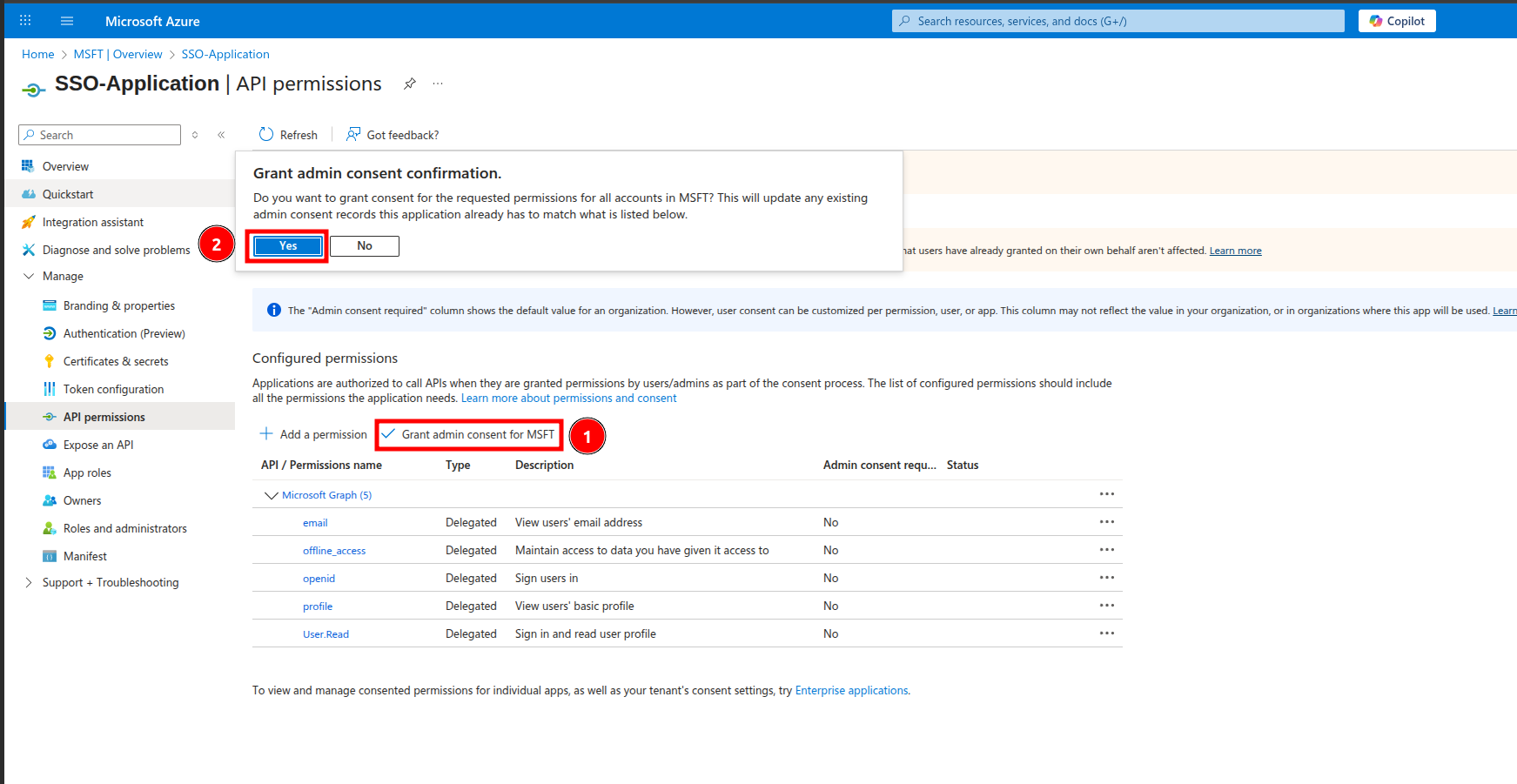Open the Azure app launcher grid icon
Viewport: 1517px width, 784px height.
click(x=25, y=20)
